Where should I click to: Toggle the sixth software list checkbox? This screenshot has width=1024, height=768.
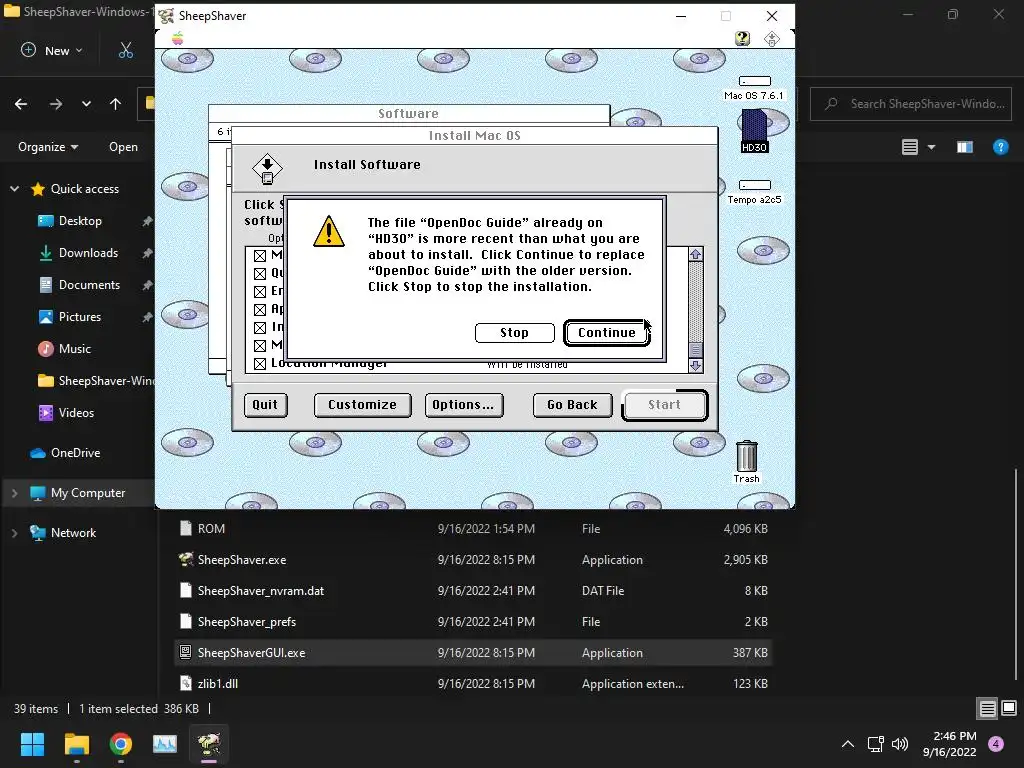(x=260, y=345)
